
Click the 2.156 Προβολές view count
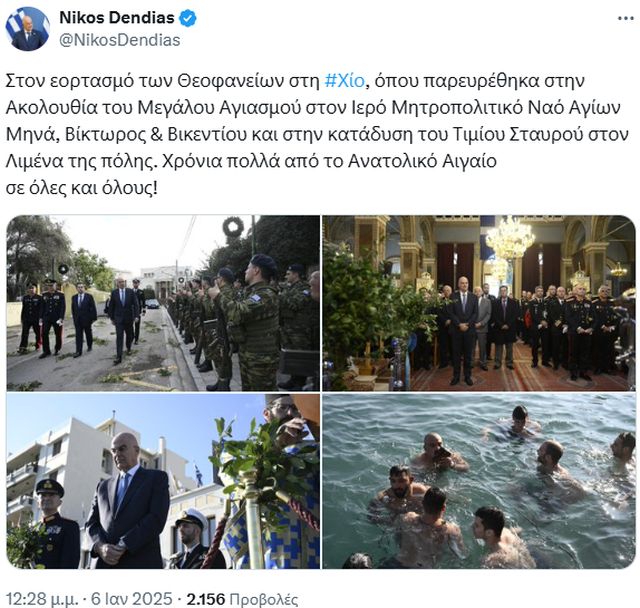[x=242, y=599]
